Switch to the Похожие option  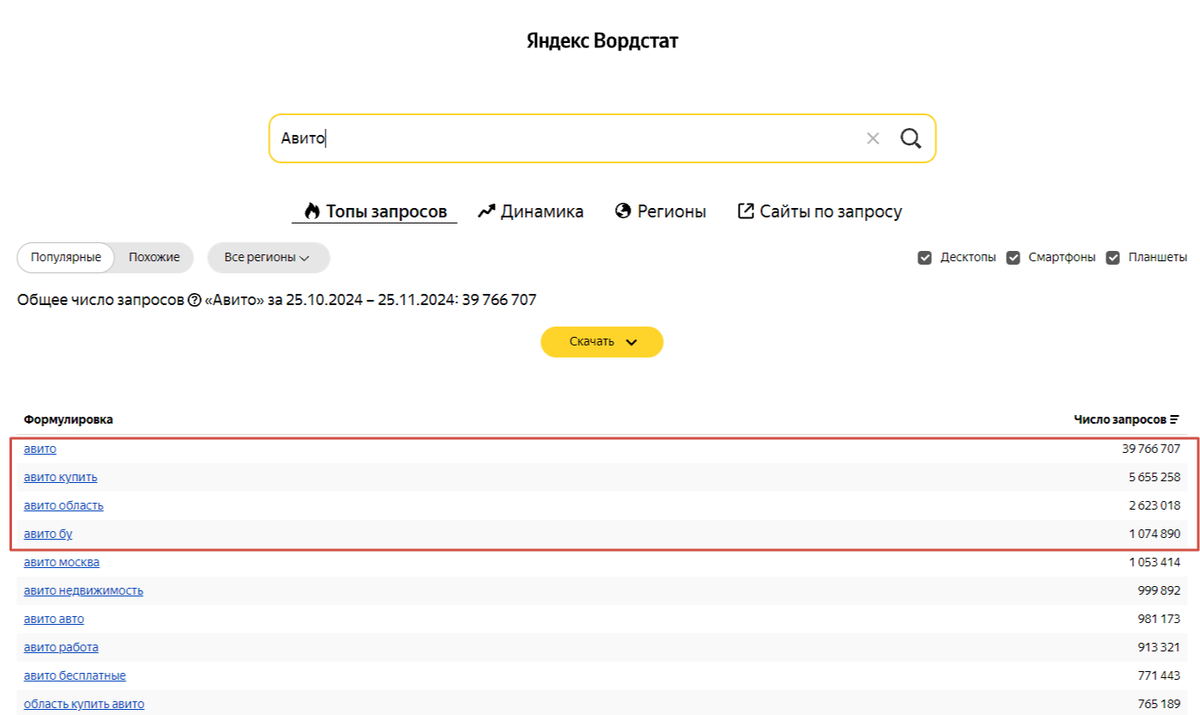(154, 257)
